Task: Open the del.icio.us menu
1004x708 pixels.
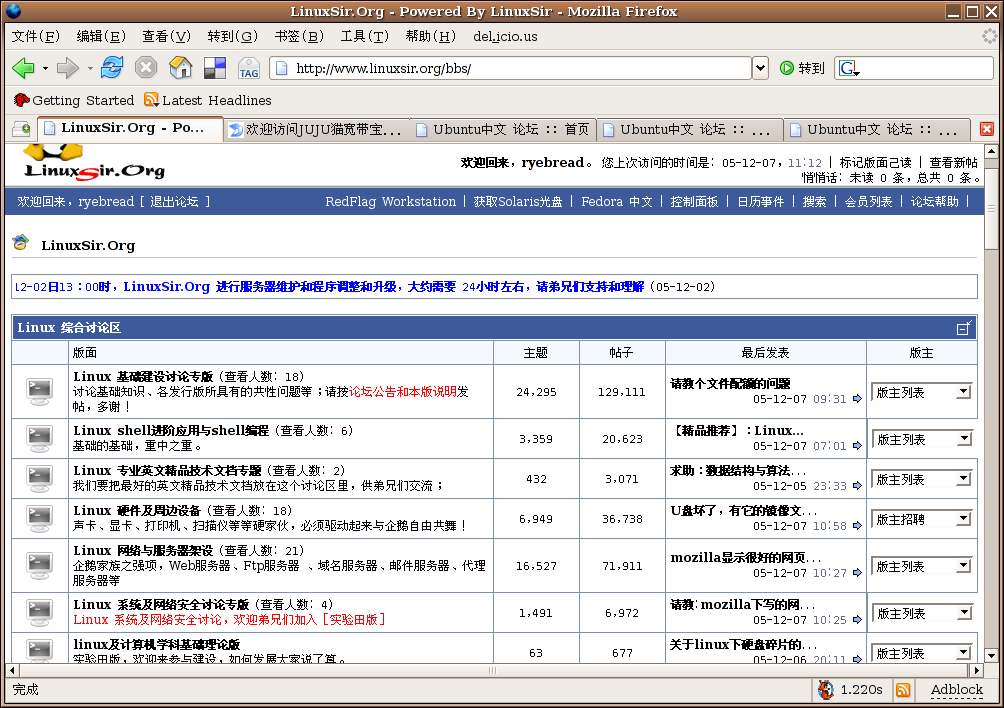Action: (505, 36)
